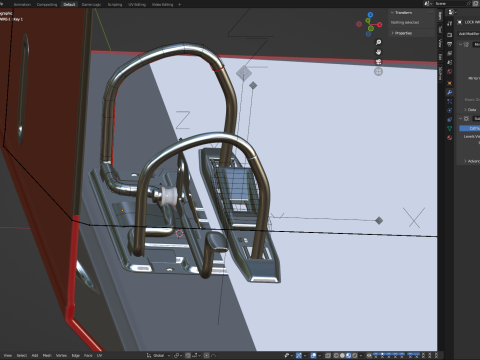Collapse the first modifier panel
This screenshot has height=360, width=480.
click(x=460, y=44)
